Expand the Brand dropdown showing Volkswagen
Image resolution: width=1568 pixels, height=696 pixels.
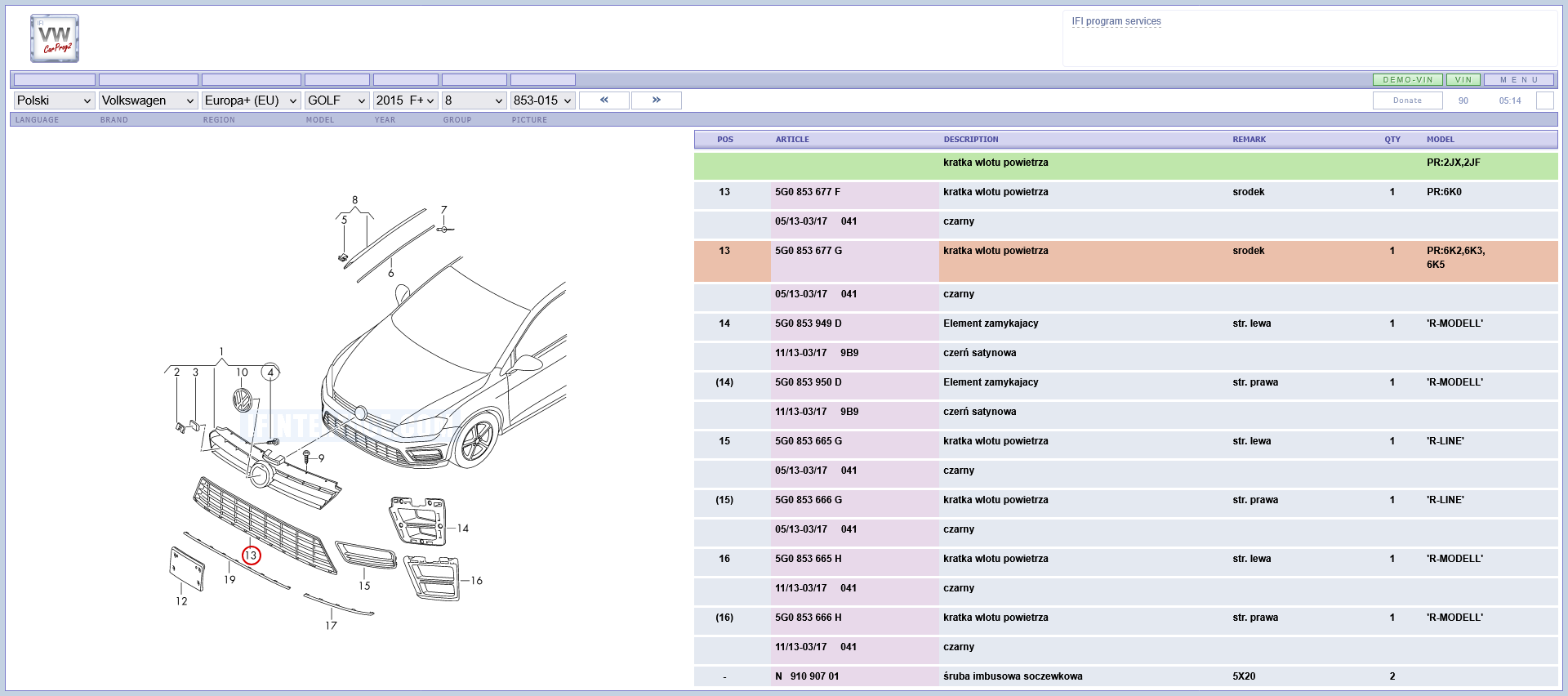149,100
